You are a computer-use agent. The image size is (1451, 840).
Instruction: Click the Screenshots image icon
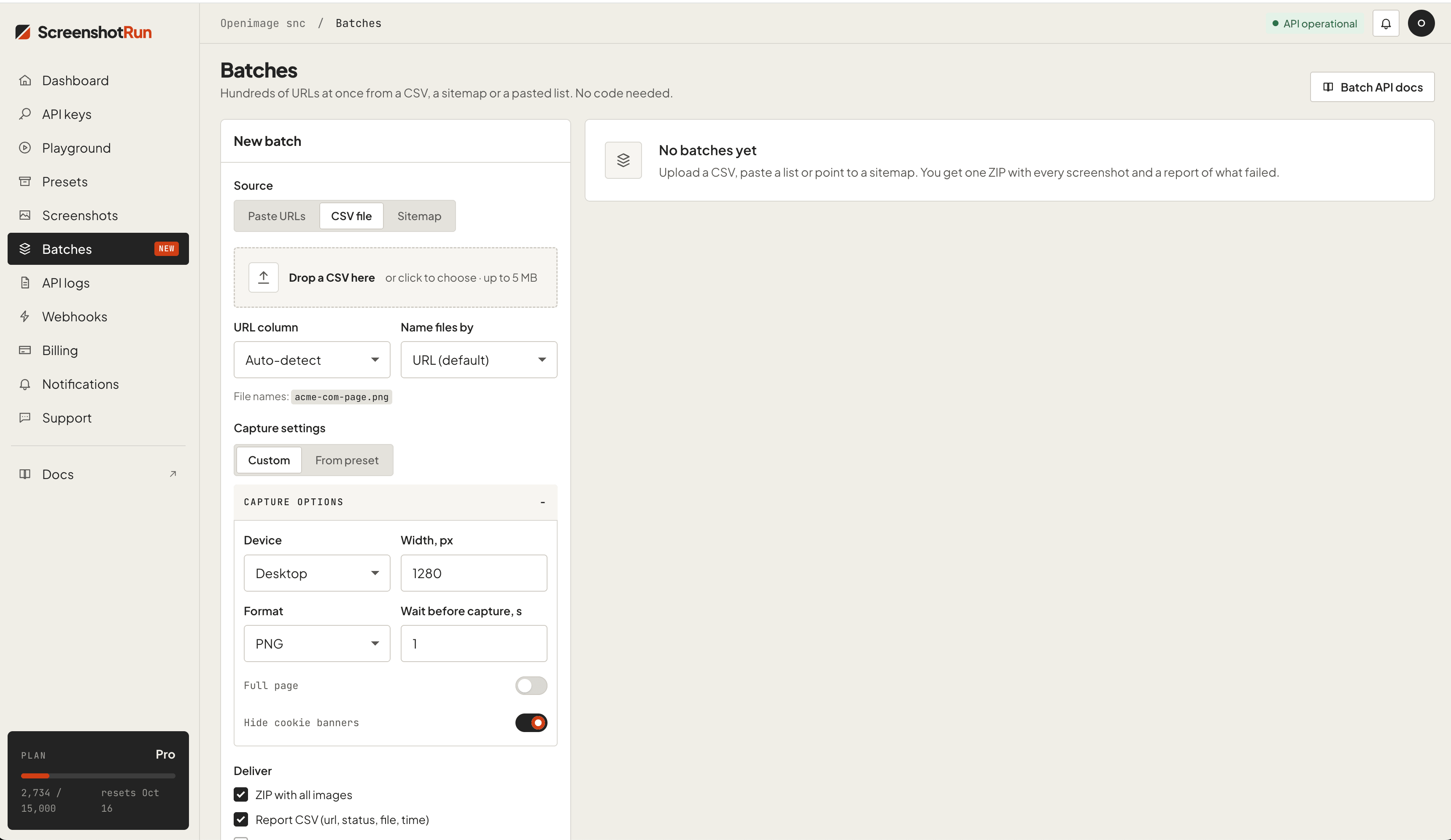coord(25,215)
